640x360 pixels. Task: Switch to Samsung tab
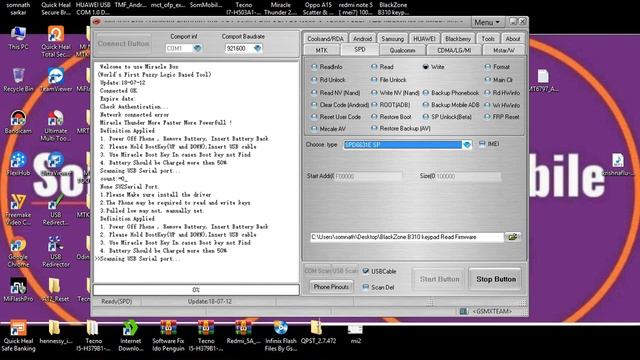click(x=392, y=39)
